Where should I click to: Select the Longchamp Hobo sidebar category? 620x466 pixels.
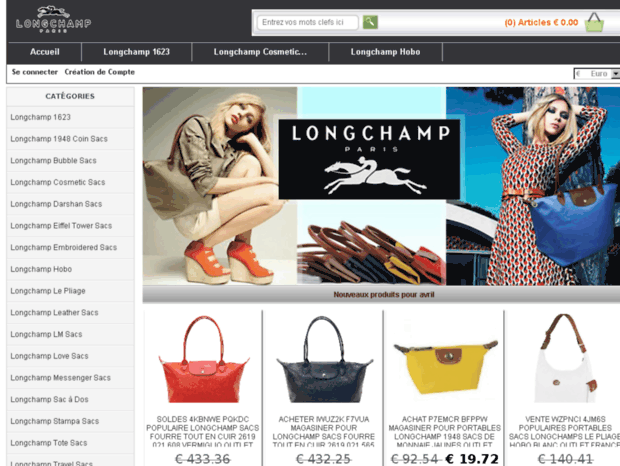click(70, 270)
